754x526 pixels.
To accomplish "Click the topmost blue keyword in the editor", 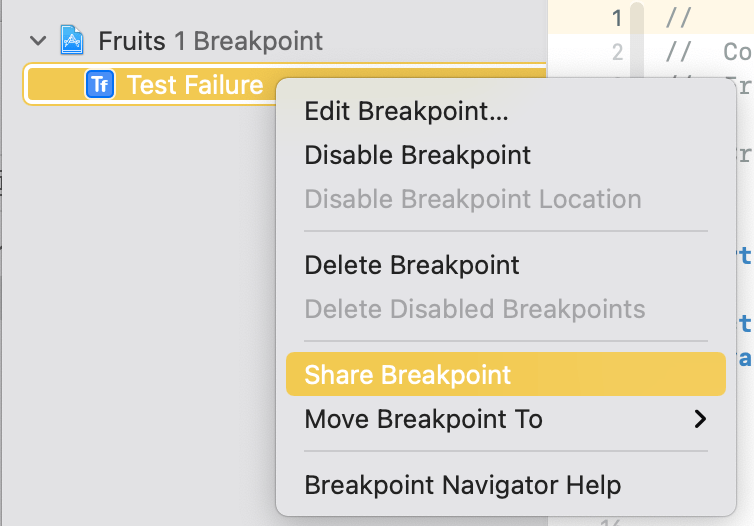I will (x=743, y=256).
